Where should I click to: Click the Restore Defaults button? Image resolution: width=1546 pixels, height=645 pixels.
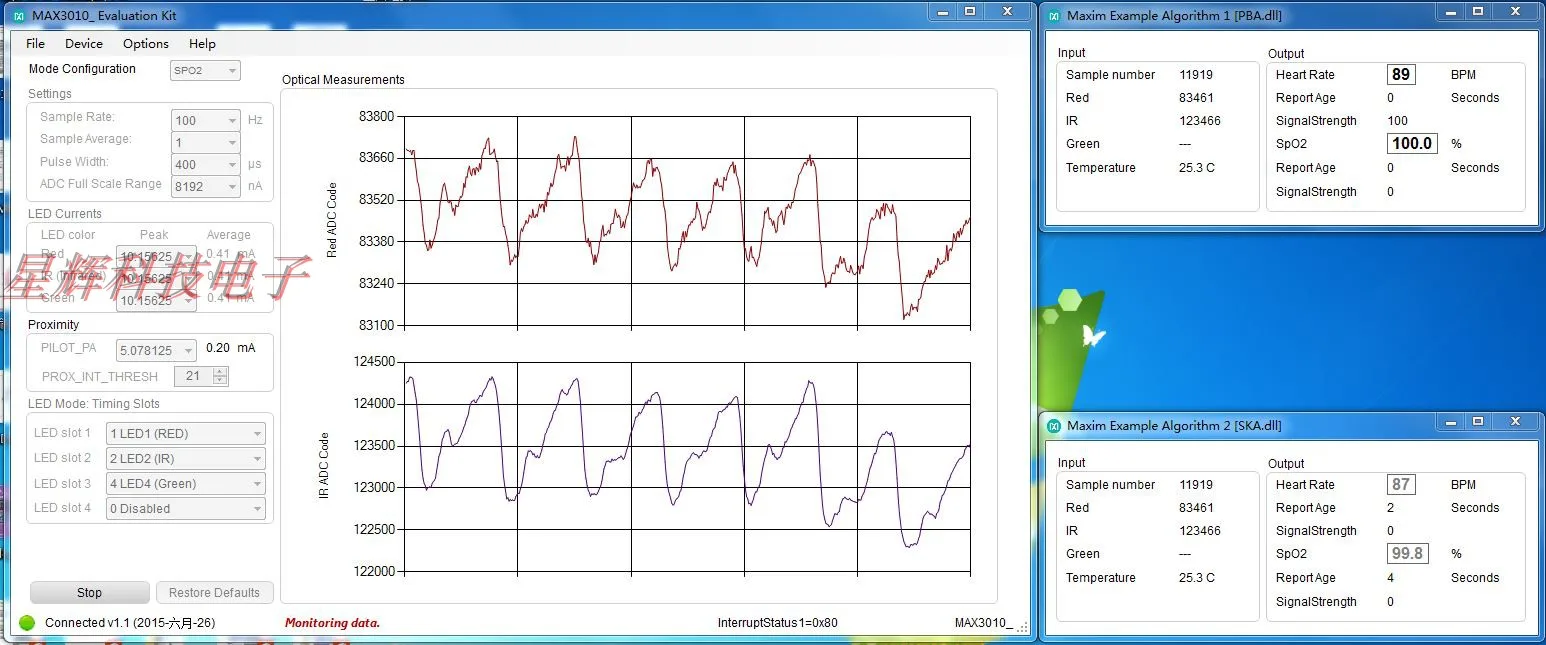(214, 592)
